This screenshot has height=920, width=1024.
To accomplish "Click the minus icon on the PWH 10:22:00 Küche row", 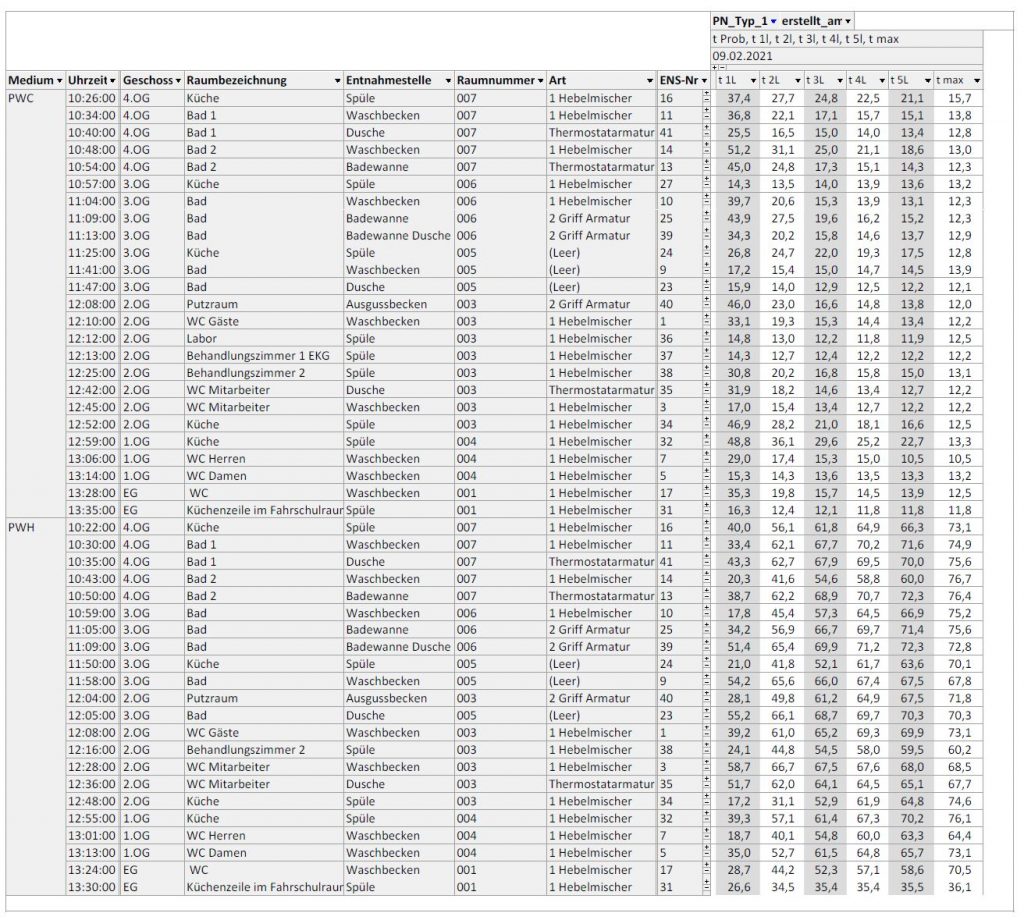I will click(x=706, y=530).
